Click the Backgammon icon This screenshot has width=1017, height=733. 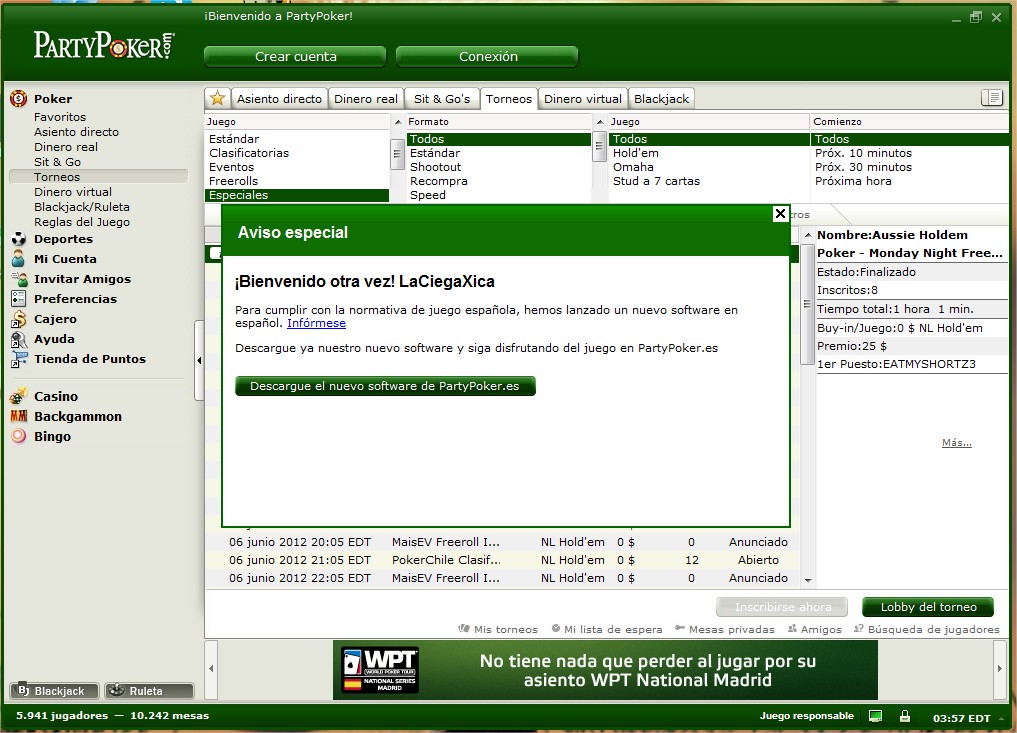(18, 416)
